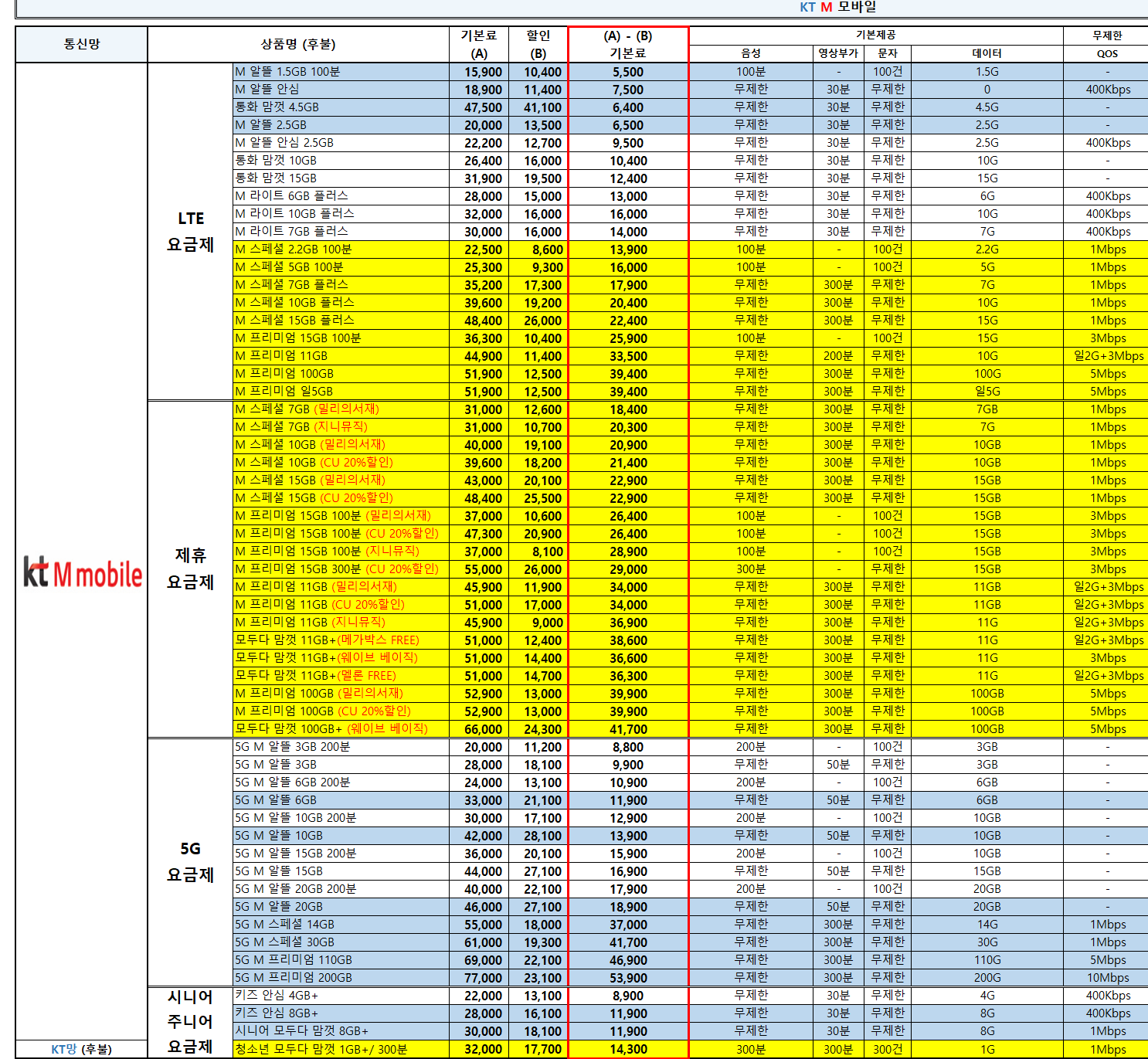This screenshot has width=1148, height=1059.
Task: Click the '200G' data cell
Action: (987, 978)
